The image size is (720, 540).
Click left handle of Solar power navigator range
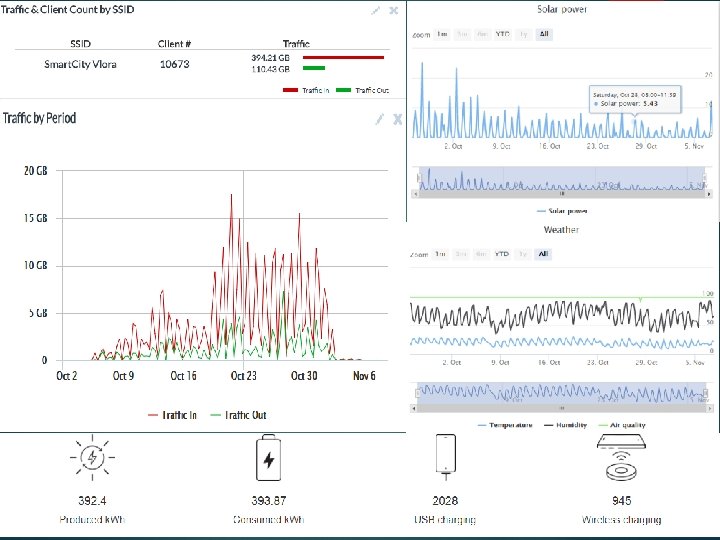(x=418, y=178)
